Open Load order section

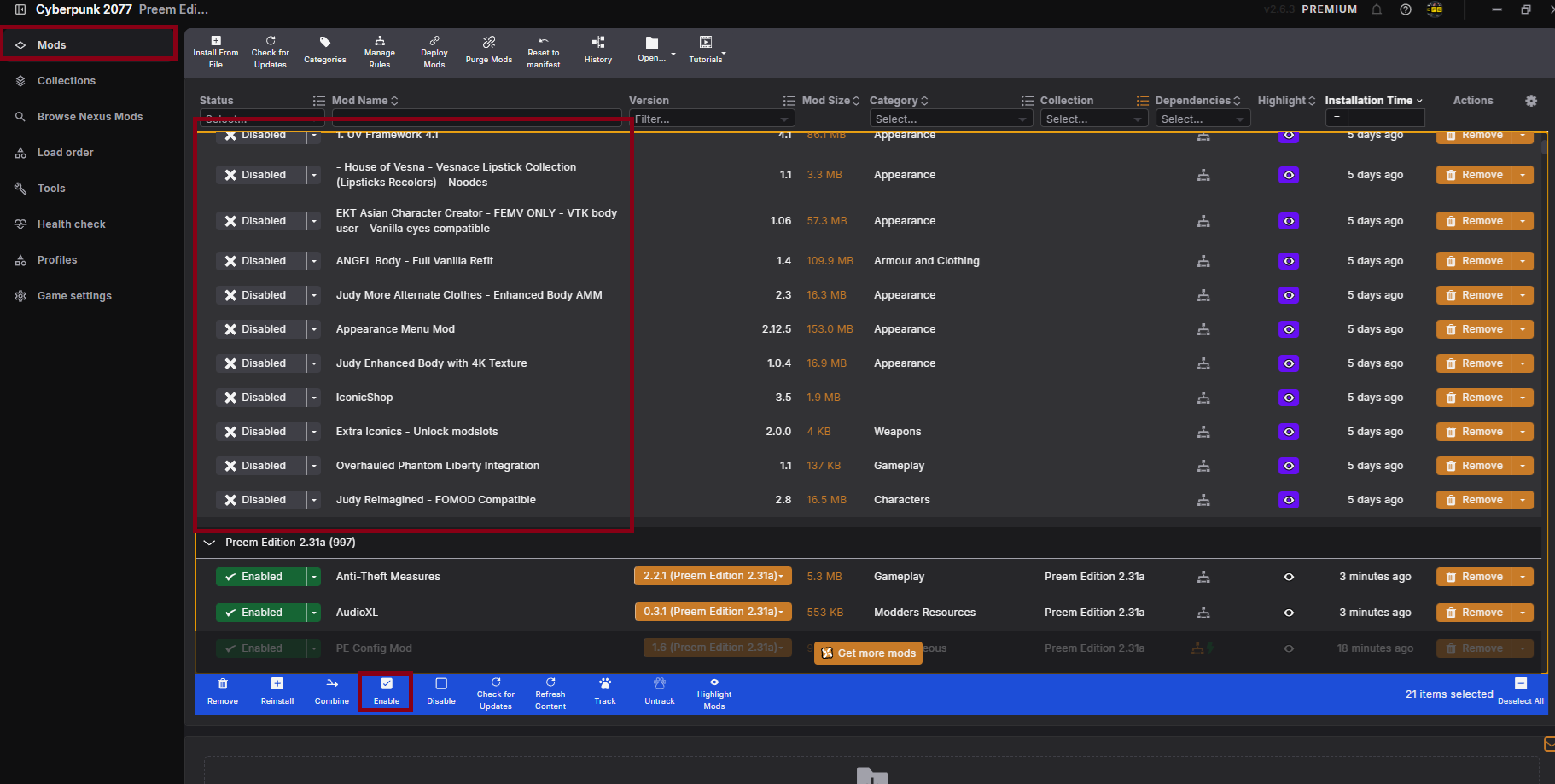65,153
